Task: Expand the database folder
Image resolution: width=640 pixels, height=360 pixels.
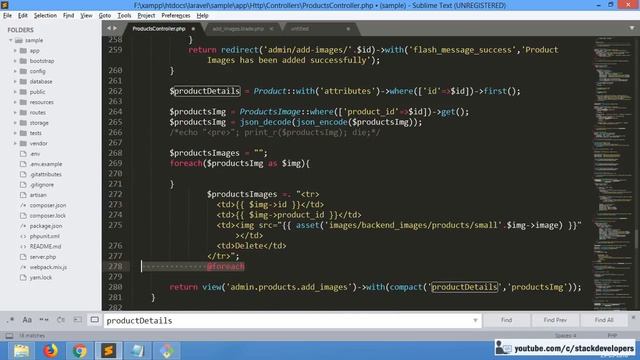Action: coord(16,82)
